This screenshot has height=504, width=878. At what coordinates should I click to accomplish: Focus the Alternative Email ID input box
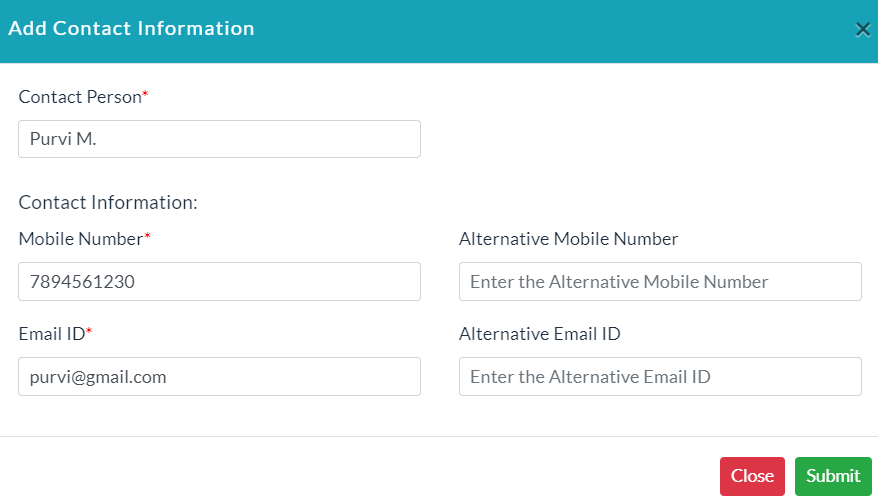[660, 376]
